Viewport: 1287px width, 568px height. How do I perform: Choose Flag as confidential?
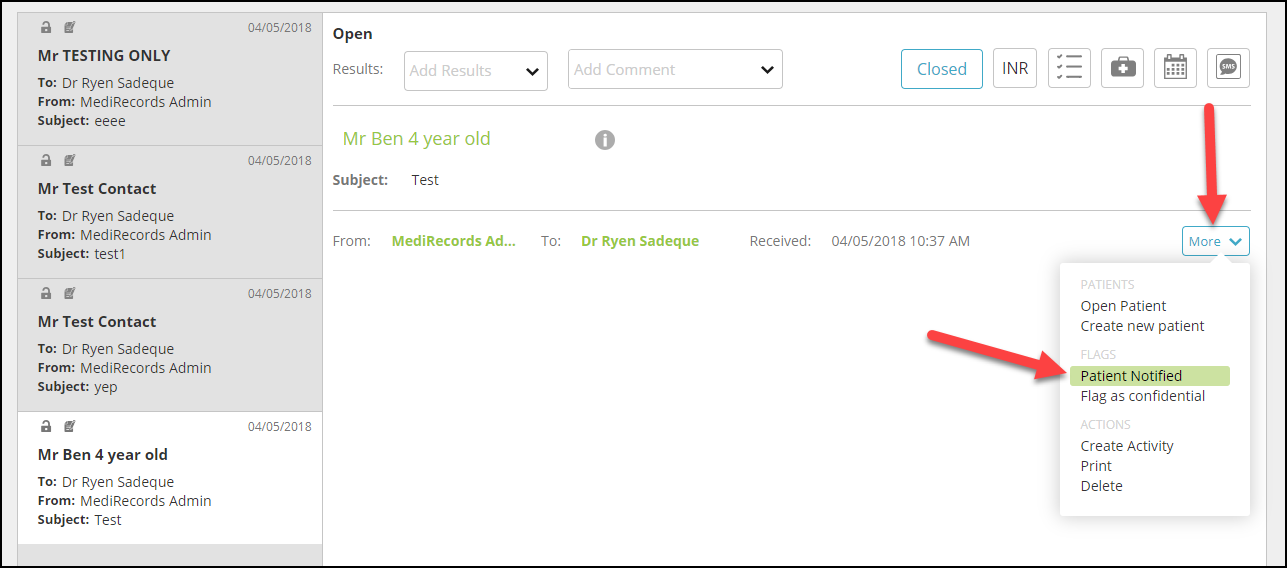coord(1142,396)
